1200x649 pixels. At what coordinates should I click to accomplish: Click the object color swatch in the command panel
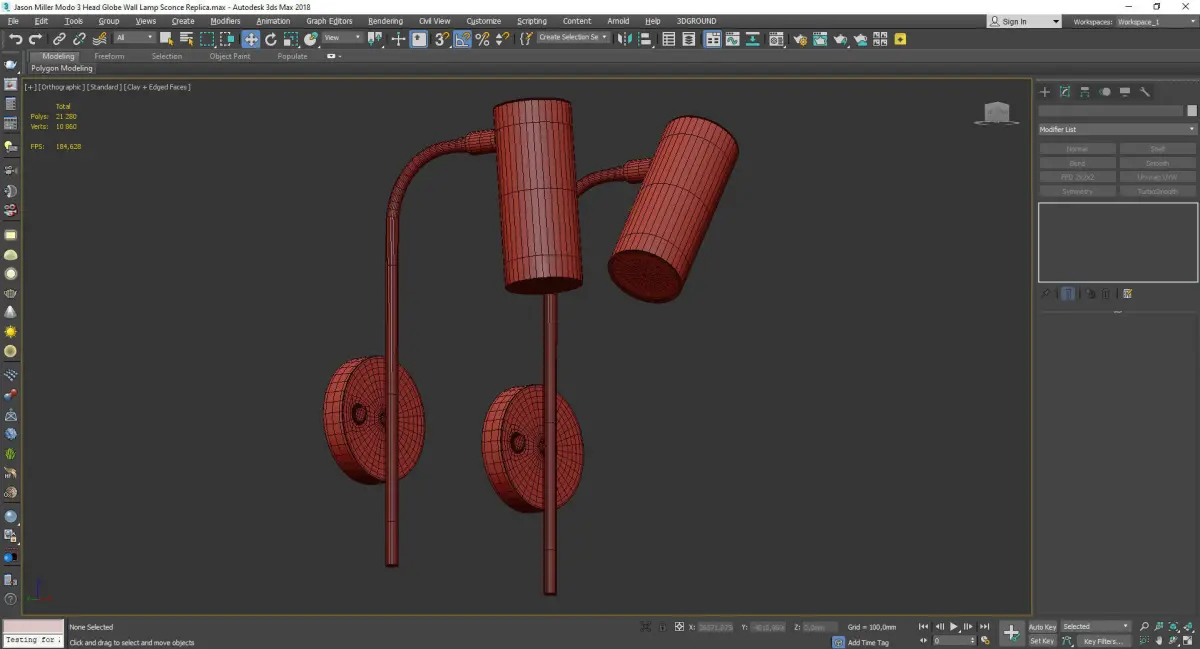(1191, 111)
